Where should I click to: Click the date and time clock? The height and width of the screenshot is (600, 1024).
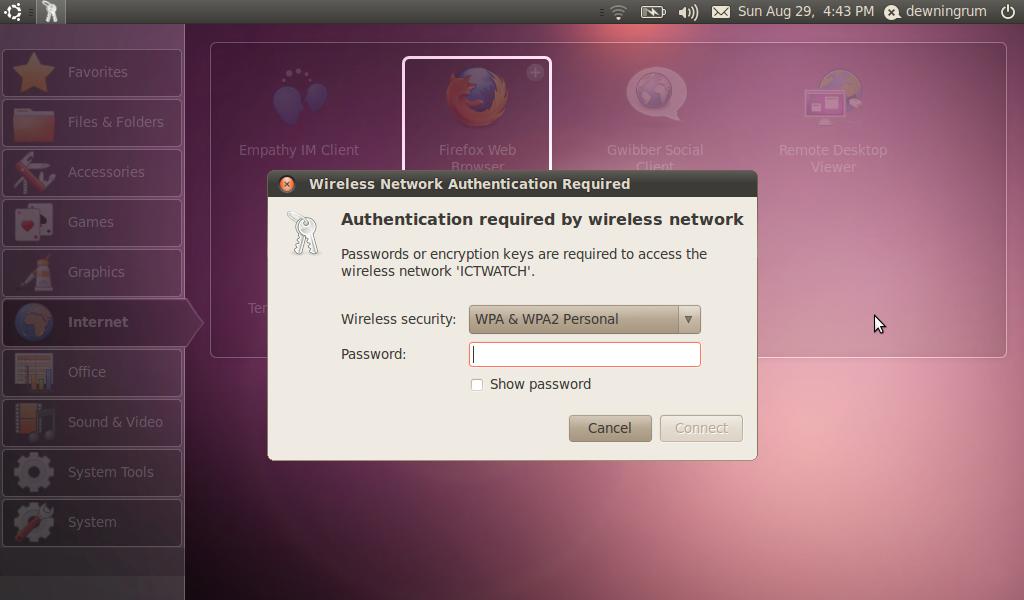pyautogui.click(x=806, y=11)
